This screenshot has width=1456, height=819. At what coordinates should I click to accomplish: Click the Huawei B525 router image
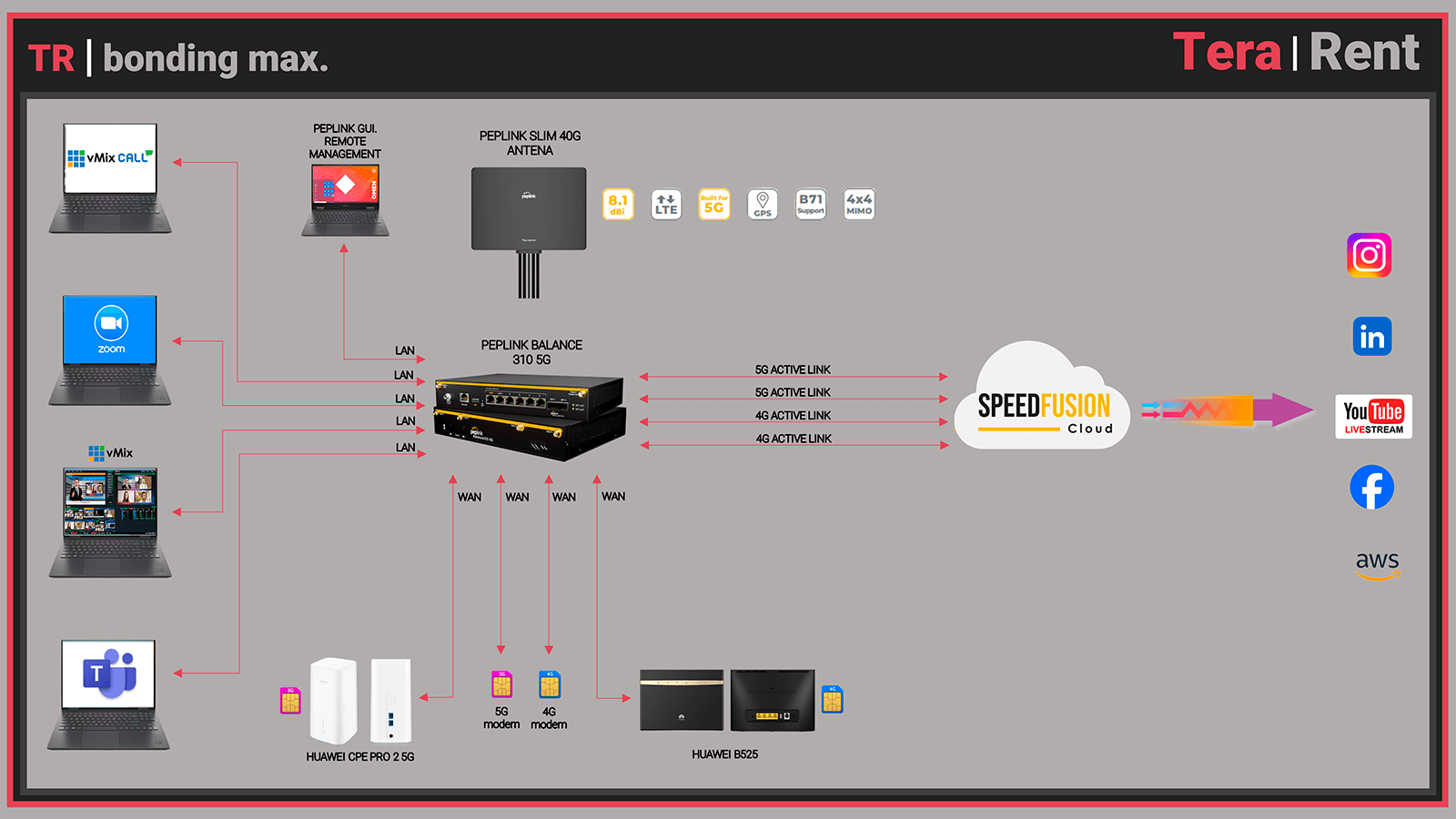coord(727,701)
